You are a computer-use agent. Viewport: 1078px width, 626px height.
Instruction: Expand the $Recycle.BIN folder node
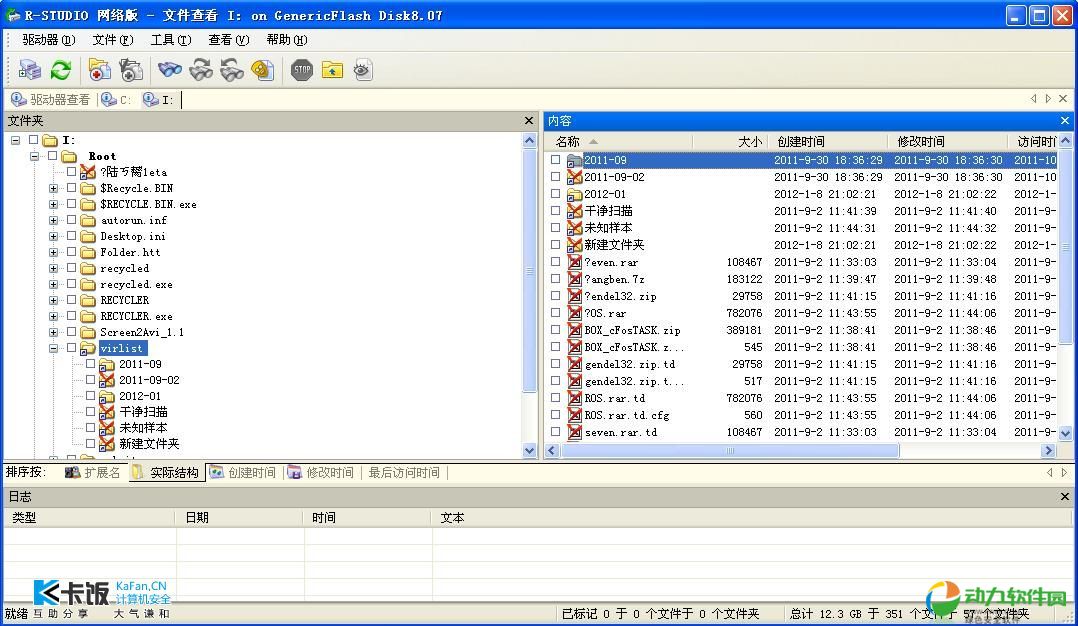click(x=53, y=188)
